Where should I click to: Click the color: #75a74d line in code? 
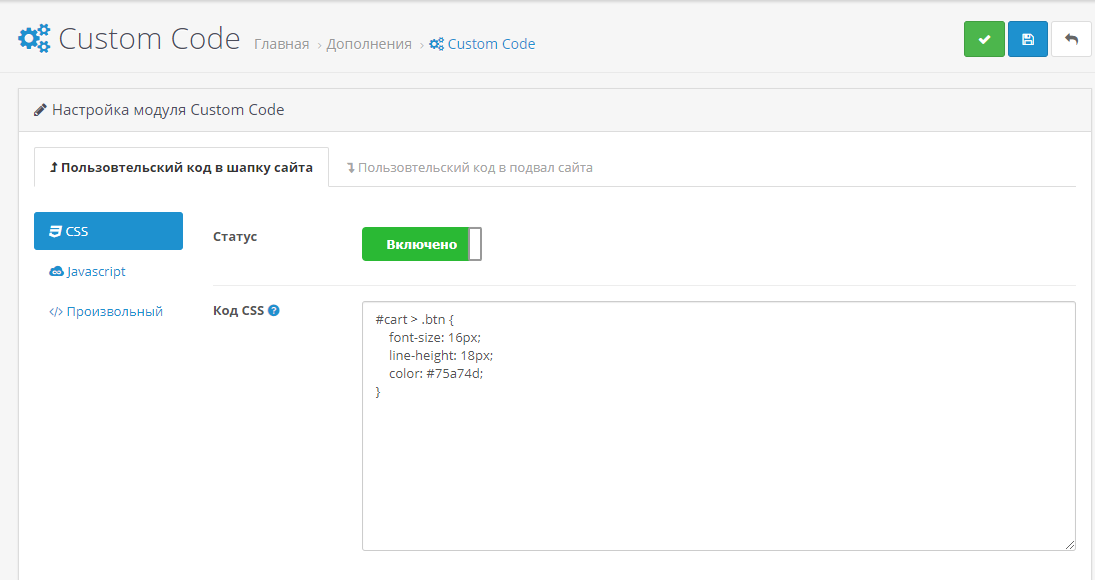(x=436, y=373)
